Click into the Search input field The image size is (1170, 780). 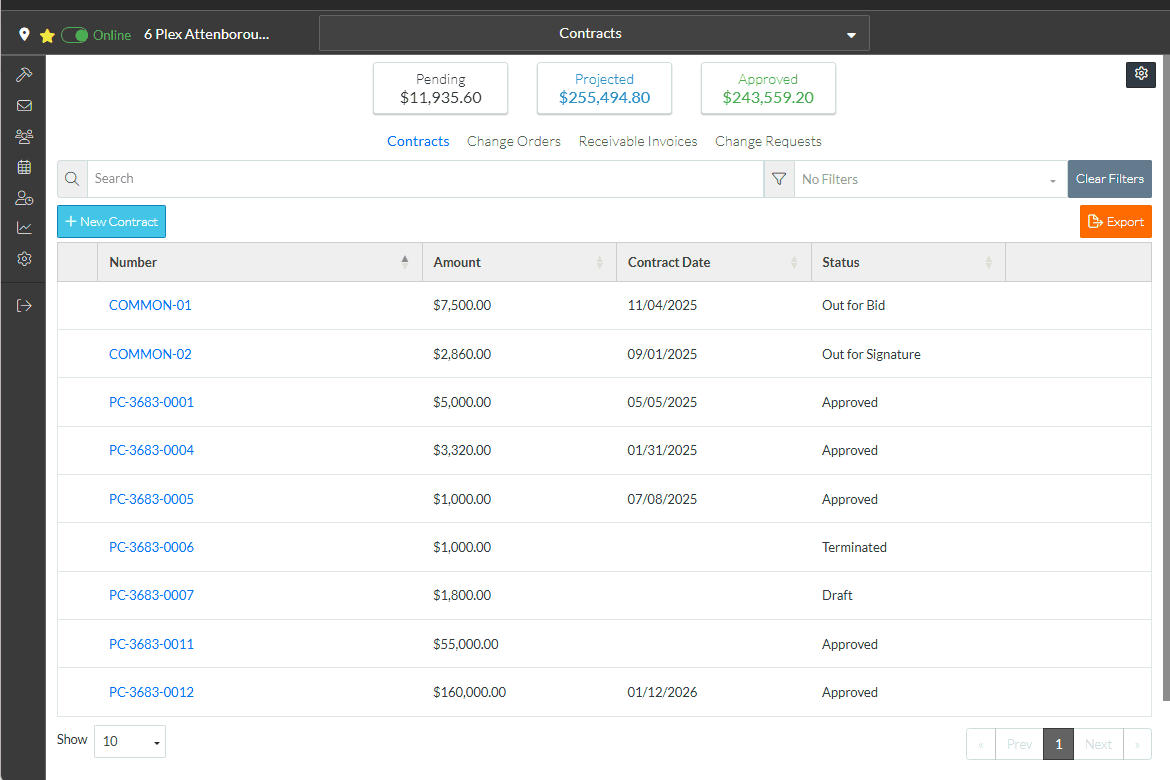(x=425, y=179)
